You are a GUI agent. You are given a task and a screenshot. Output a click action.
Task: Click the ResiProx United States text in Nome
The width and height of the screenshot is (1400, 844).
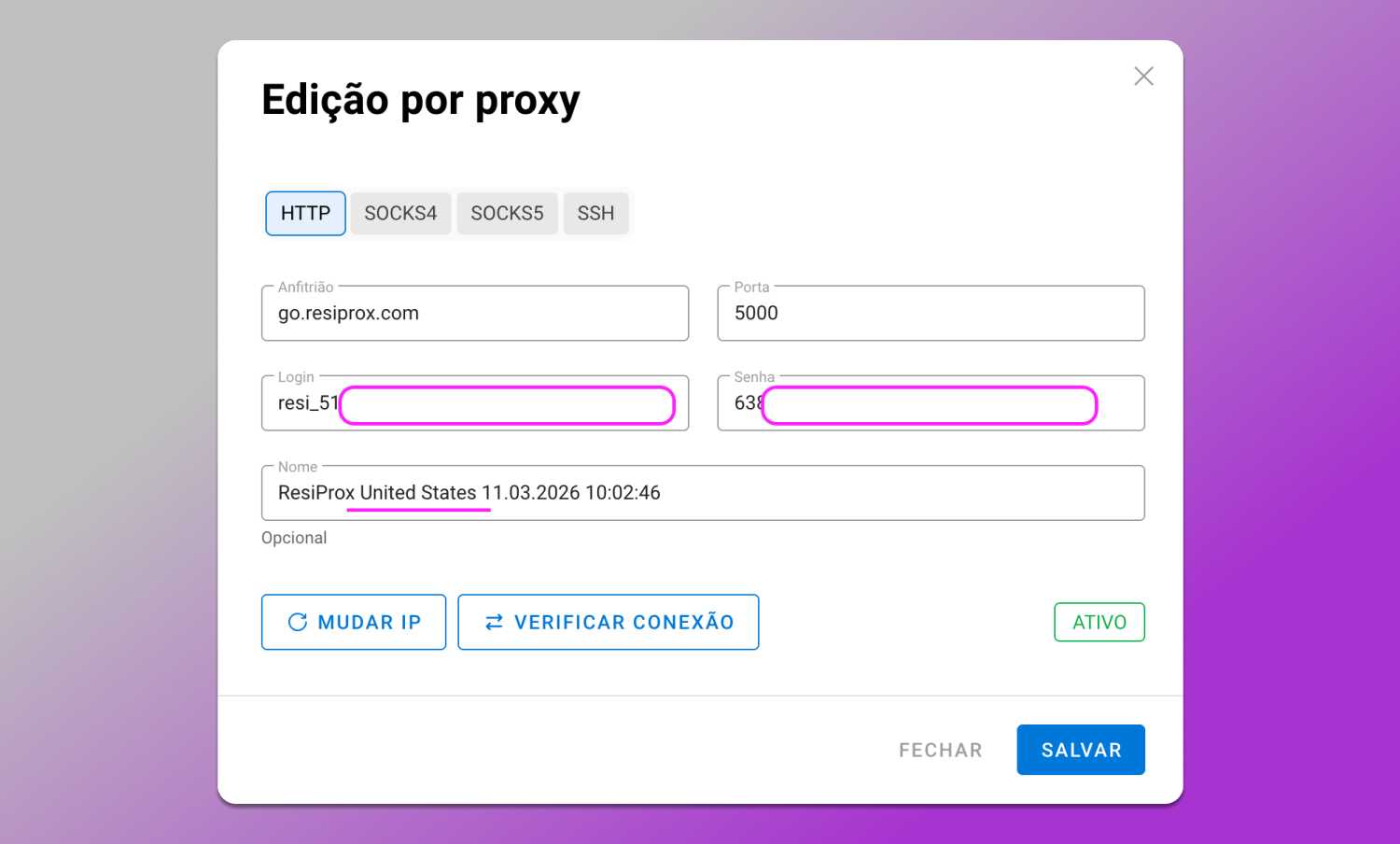tap(376, 492)
